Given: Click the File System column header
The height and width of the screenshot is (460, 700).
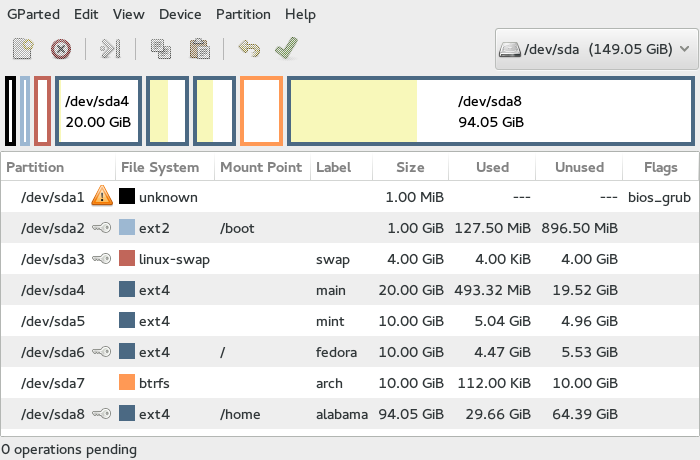Looking at the screenshot, I should tap(160, 167).
